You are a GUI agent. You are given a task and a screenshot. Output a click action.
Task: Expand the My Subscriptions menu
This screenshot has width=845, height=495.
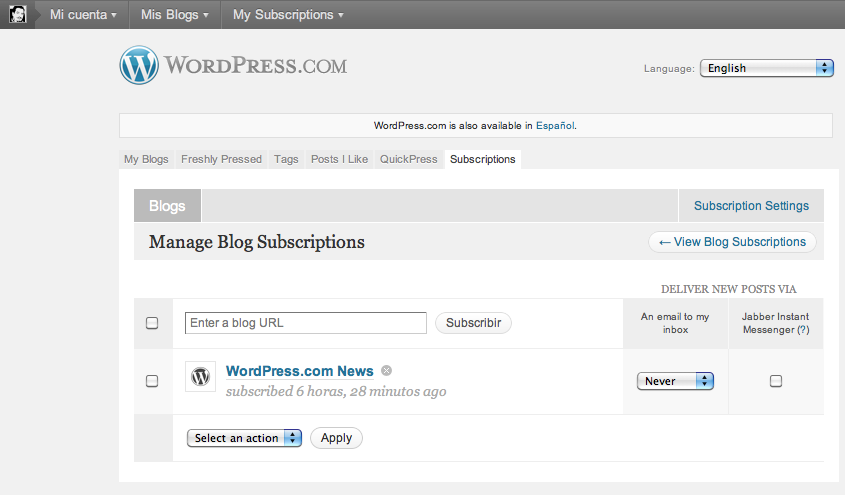[x=288, y=15]
